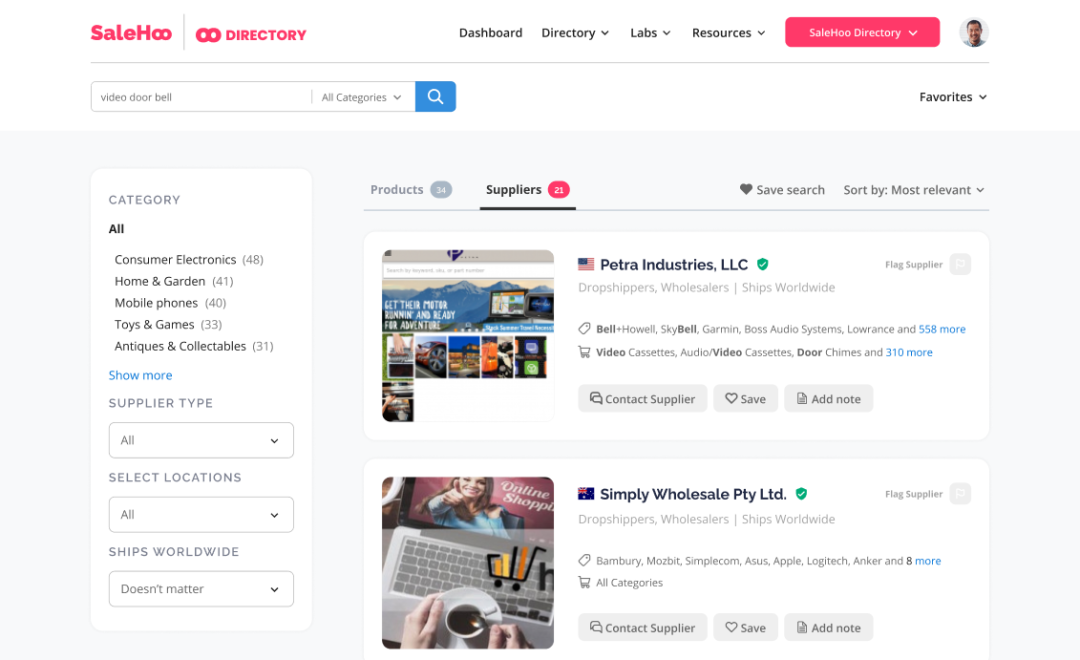1080x660 pixels.
Task: Click Show more under categories
Action: click(x=140, y=375)
